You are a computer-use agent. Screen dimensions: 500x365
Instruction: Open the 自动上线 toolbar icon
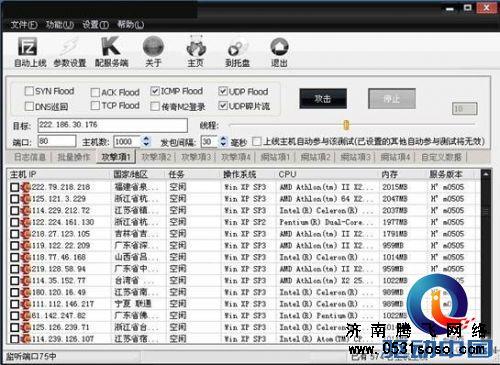tap(27, 46)
